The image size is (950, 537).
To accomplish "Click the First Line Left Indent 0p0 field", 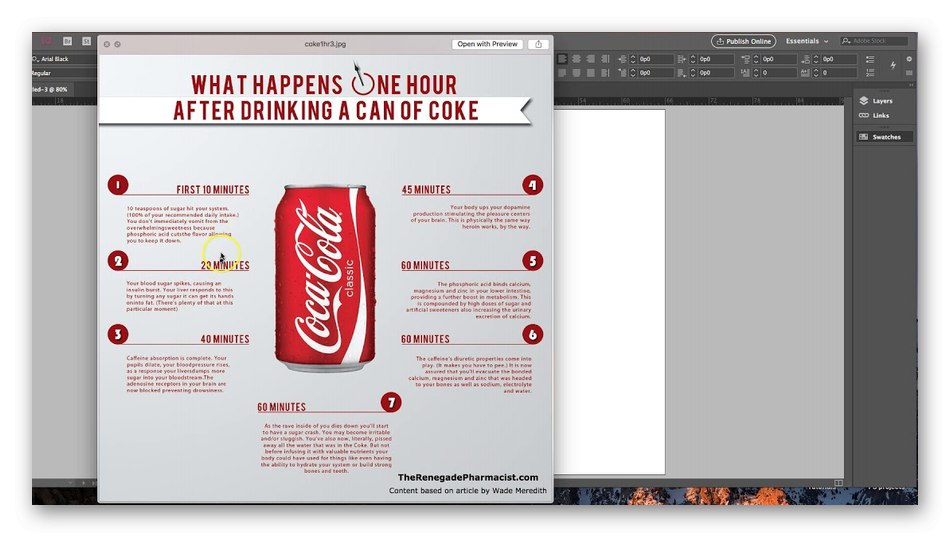I will coord(656,73).
